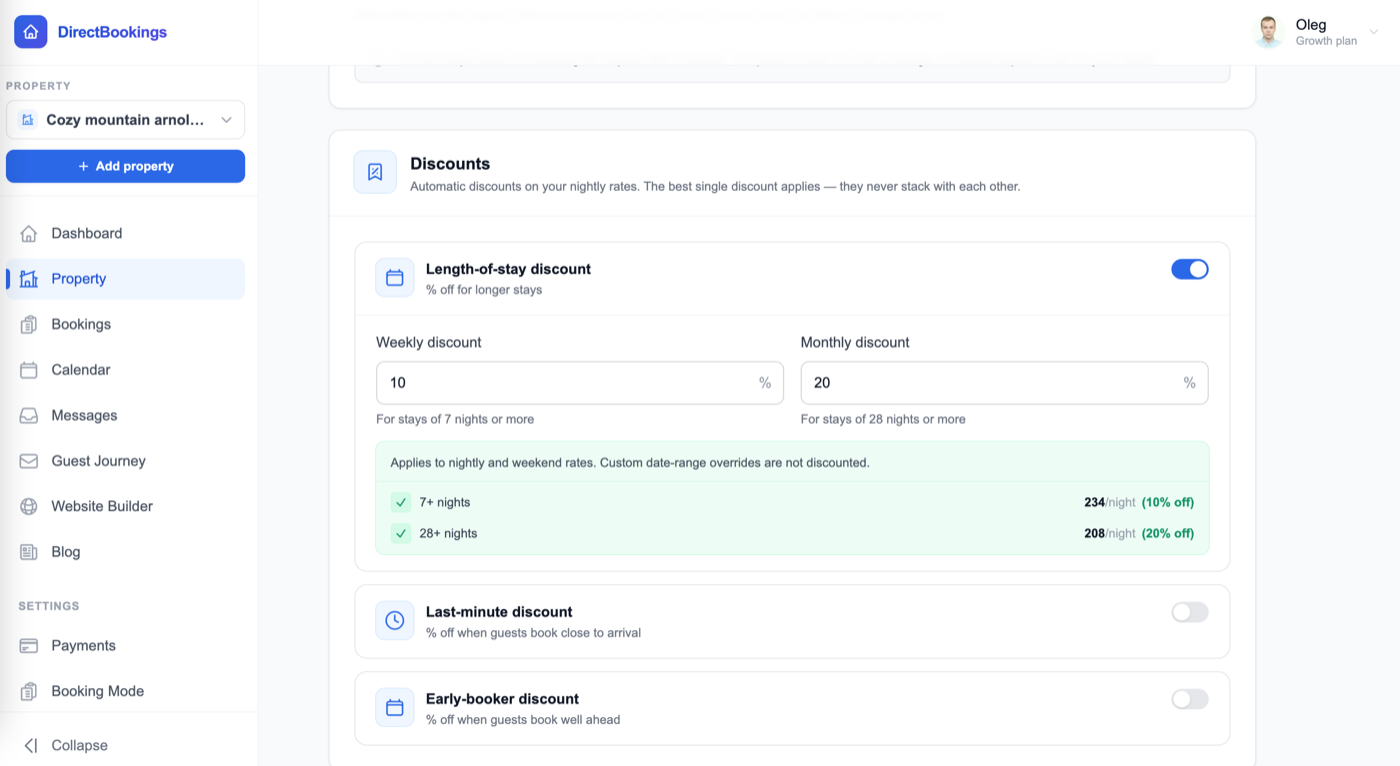Click the Payments card icon

coord(29,646)
